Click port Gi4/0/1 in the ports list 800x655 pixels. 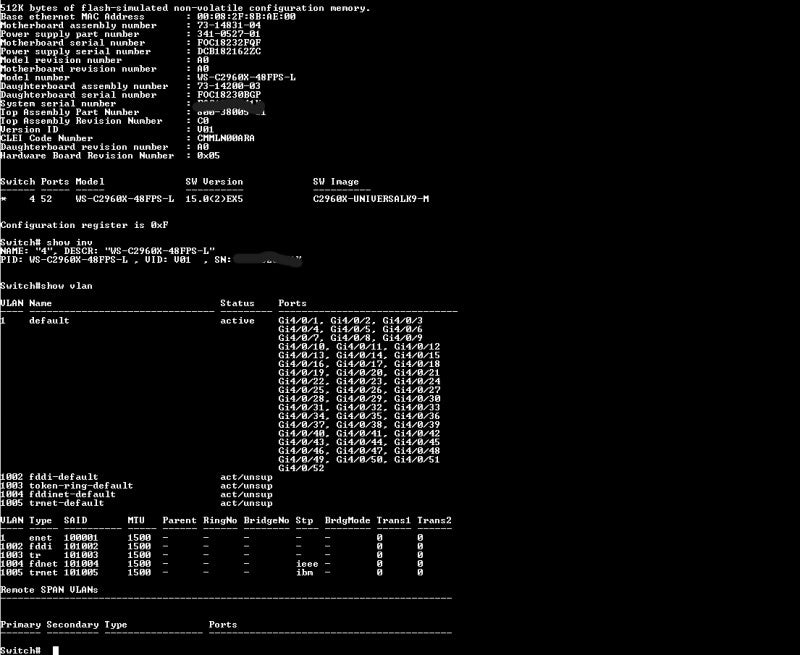(298, 321)
